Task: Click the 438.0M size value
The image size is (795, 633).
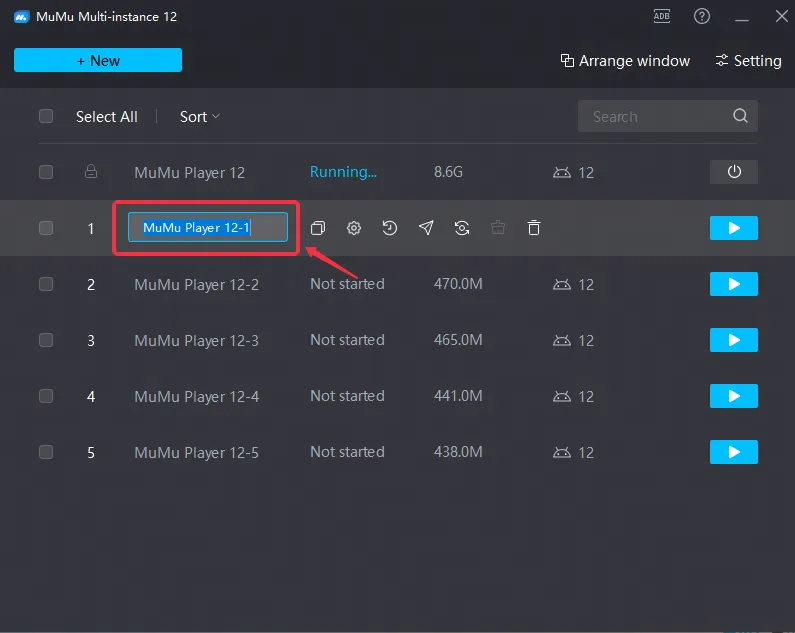Action: [x=458, y=452]
